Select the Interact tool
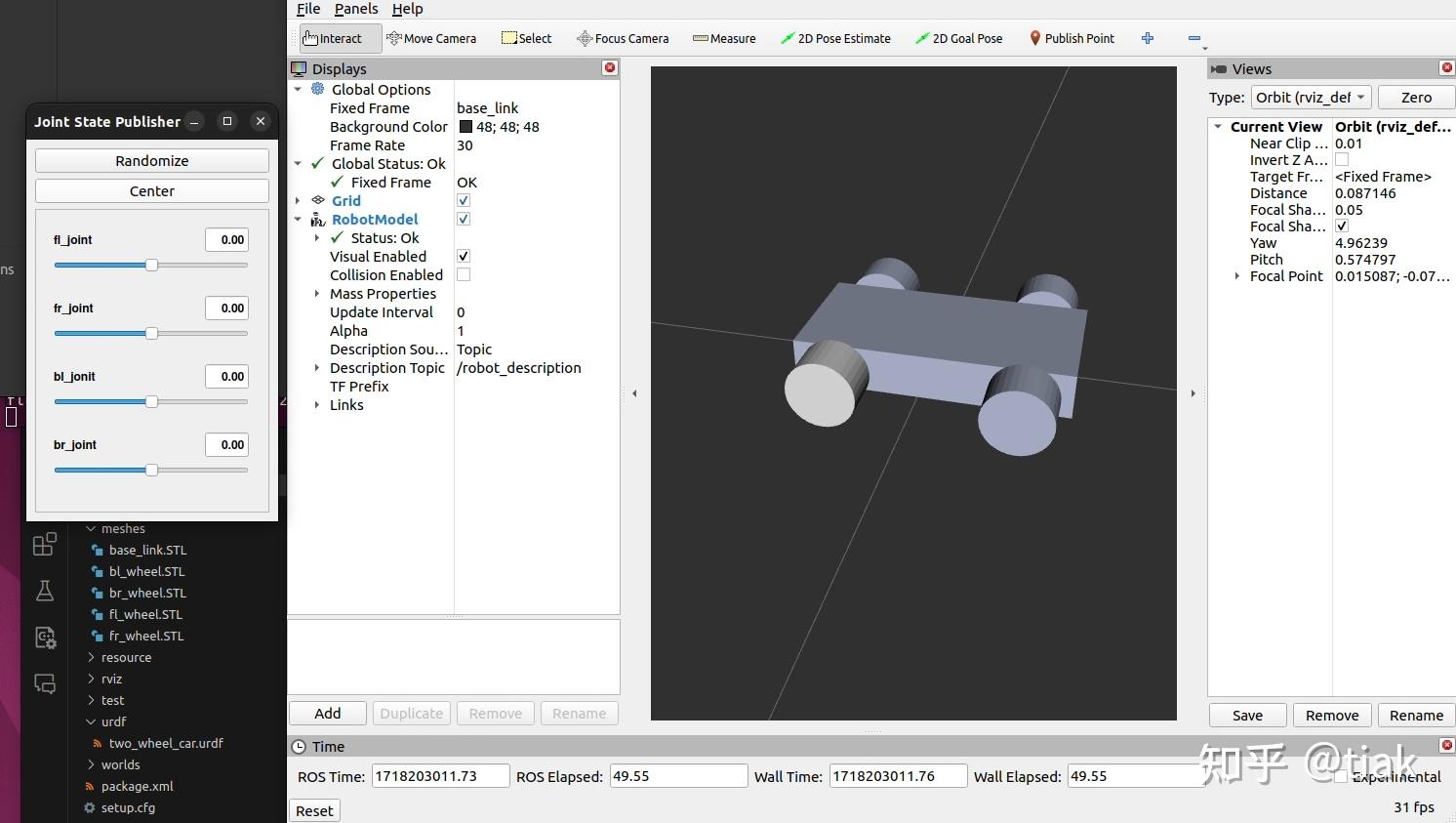The image size is (1456, 823). 337,38
